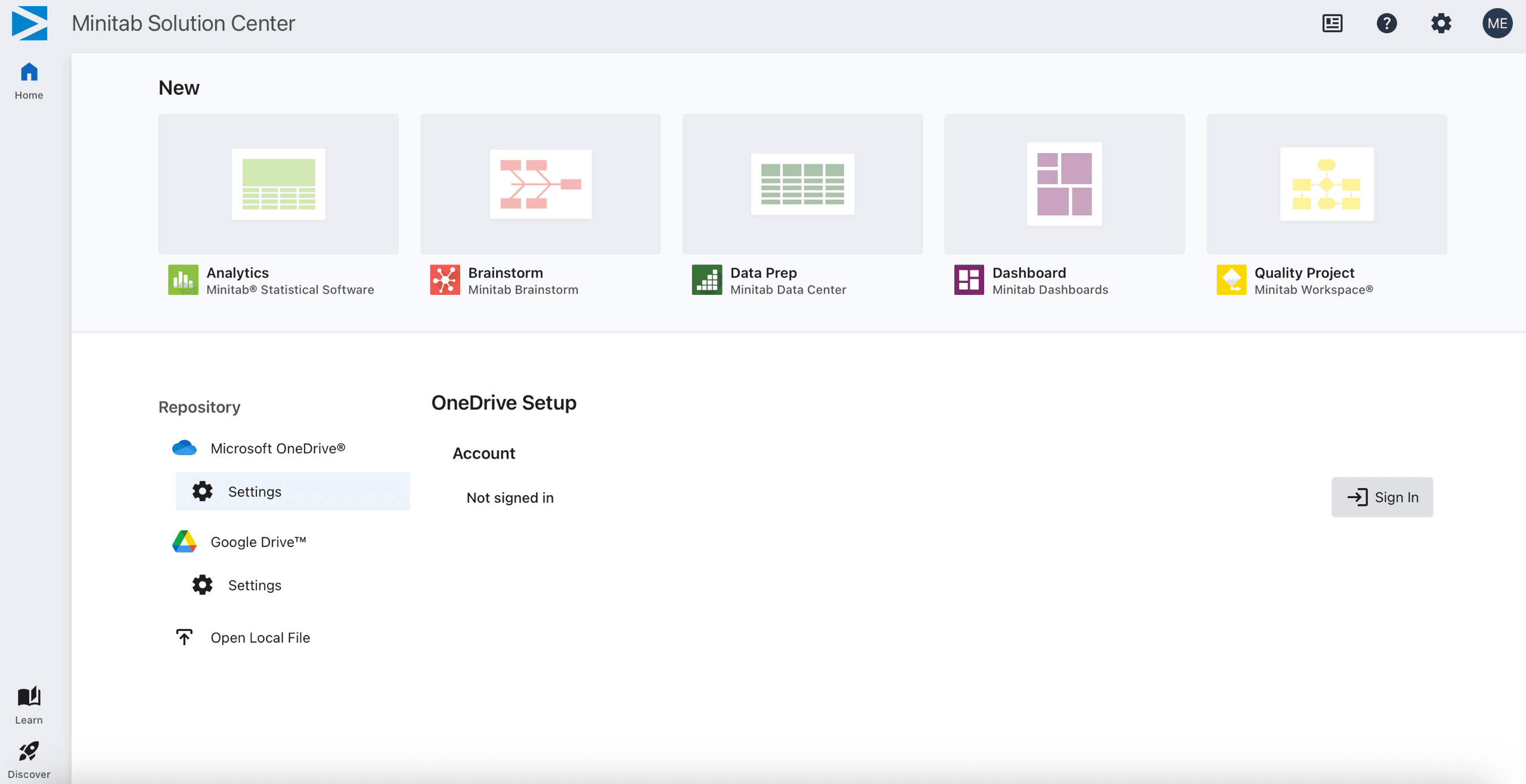The width and height of the screenshot is (1526, 784).
Task: Create new Dashboard thumbnail
Action: pyautogui.click(x=1064, y=184)
